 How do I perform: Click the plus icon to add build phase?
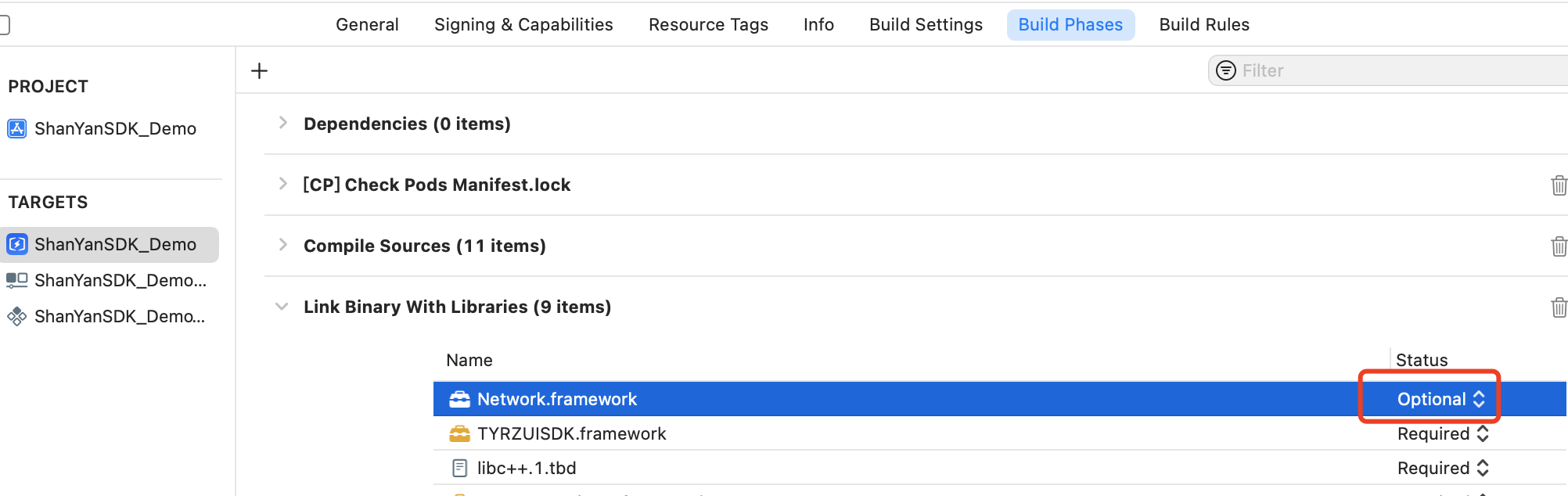(x=259, y=70)
